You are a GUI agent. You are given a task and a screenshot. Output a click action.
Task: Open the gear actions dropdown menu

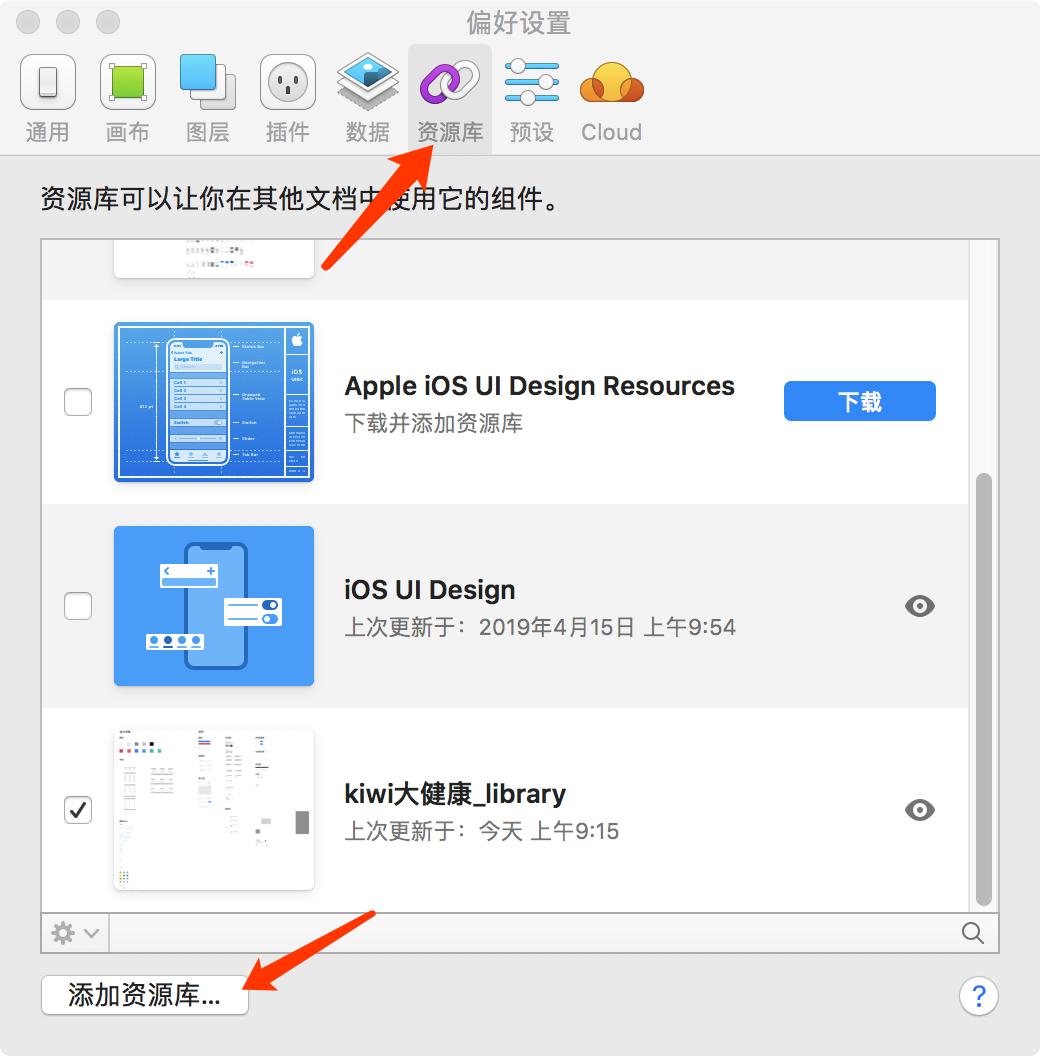point(75,933)
